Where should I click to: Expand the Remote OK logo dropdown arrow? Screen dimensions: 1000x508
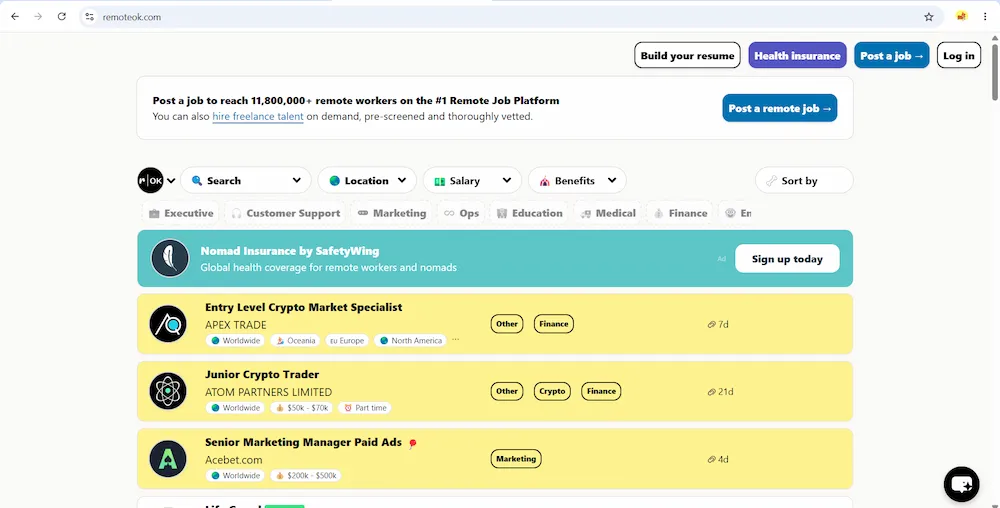(x=171, y=181)
